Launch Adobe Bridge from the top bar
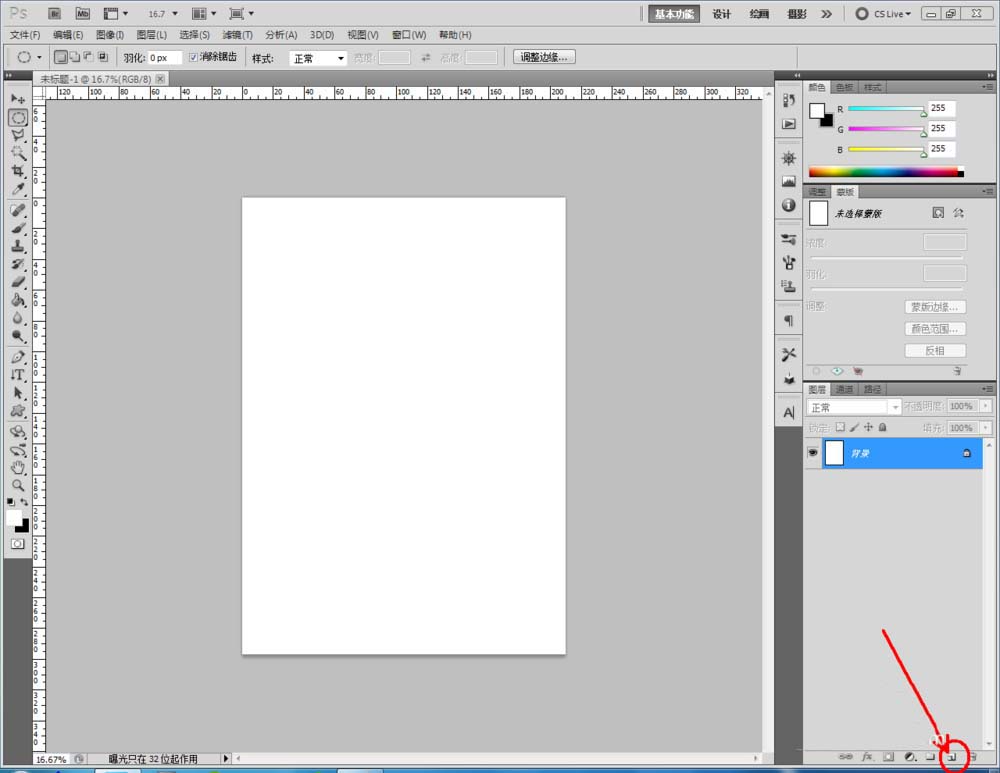Viewport: 1000px width, 773px height. coord(55,14)
